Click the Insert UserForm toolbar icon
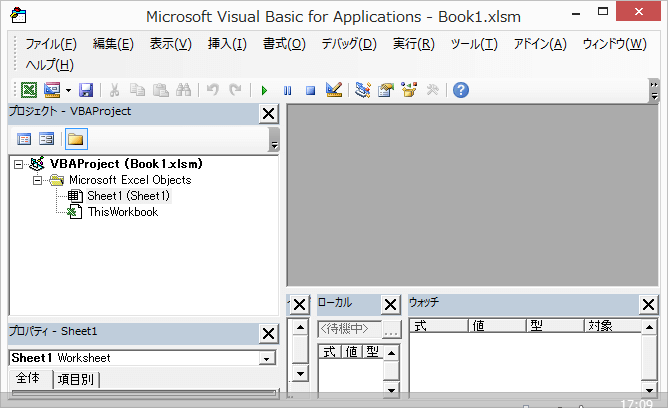This screenshot has height=408, width=668. point(52,90)
